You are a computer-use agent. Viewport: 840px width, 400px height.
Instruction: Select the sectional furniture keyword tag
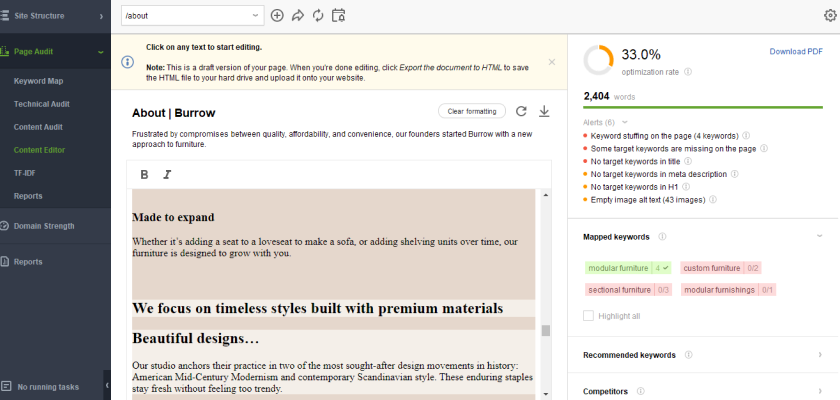628,290
